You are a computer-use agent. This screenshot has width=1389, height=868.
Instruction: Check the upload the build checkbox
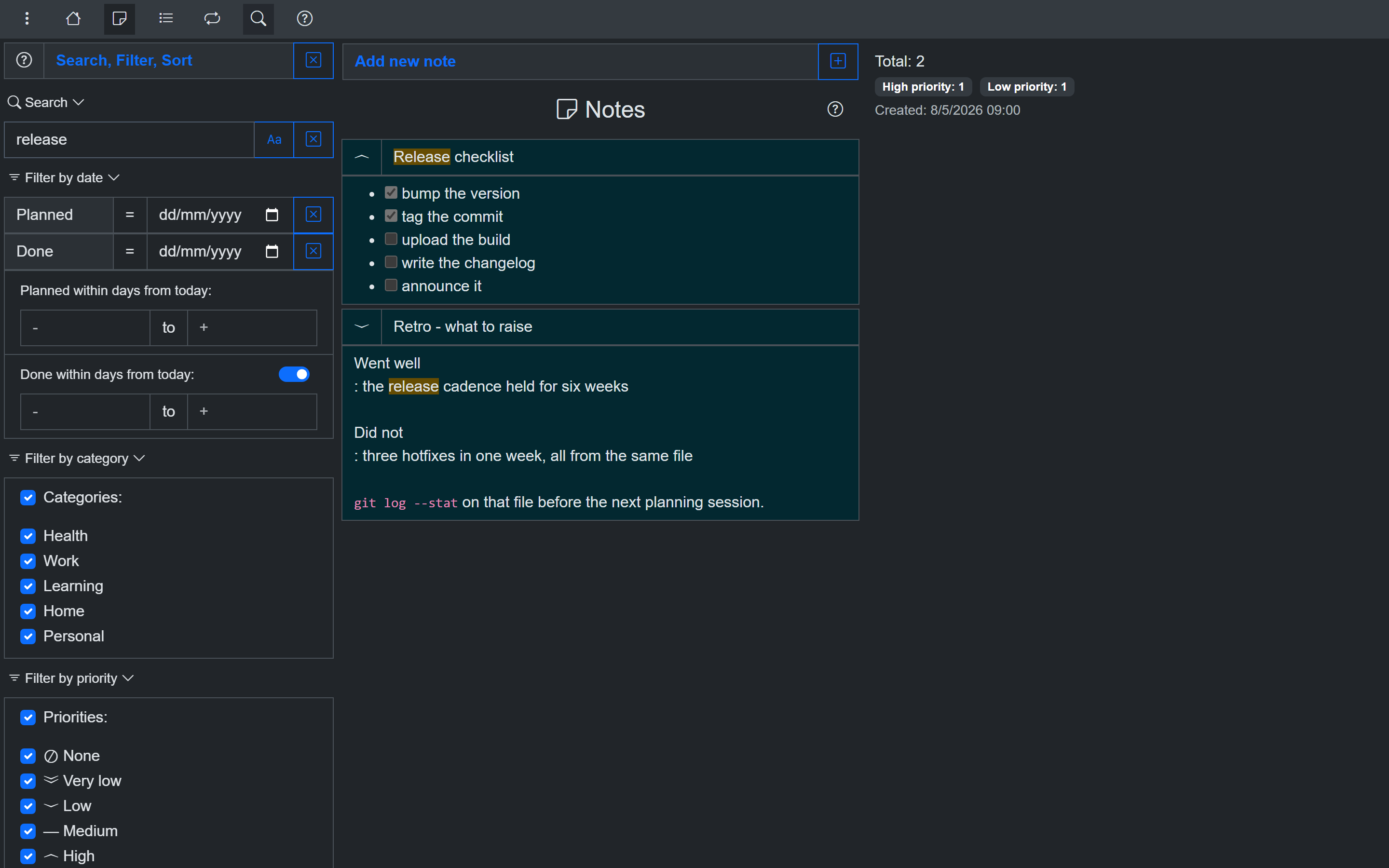(391, 239)
